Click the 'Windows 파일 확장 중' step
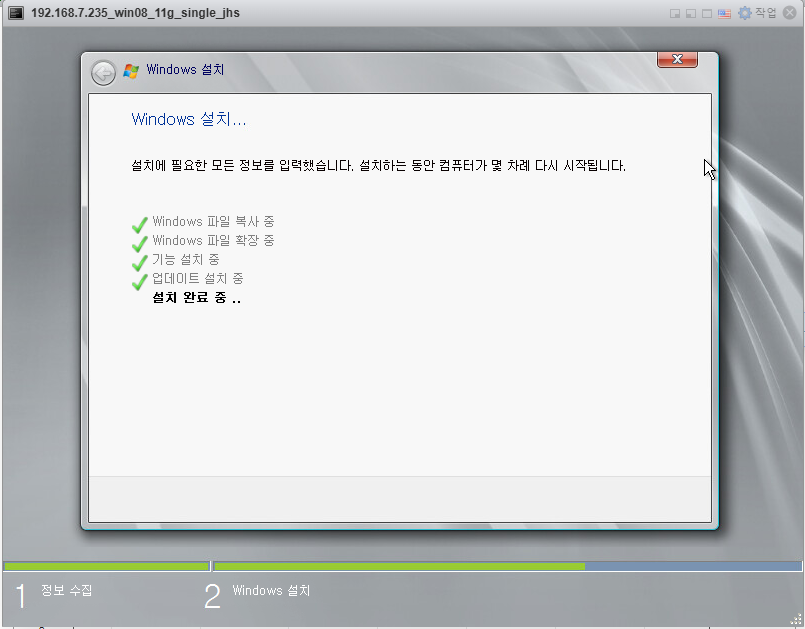The image size is (805, 629). 213,240
